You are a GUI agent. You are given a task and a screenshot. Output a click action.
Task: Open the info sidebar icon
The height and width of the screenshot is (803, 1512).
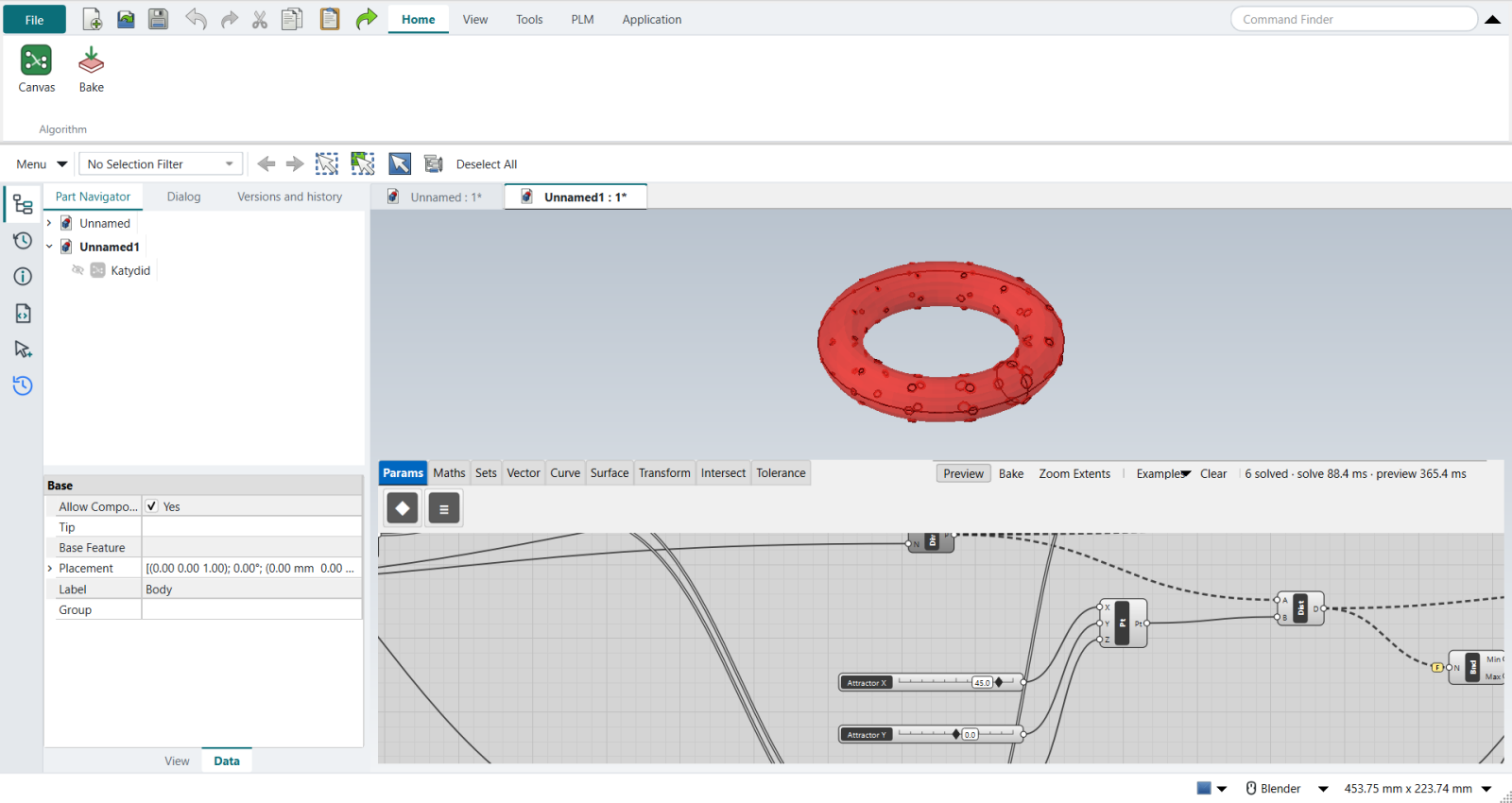(x=23, y=276)
